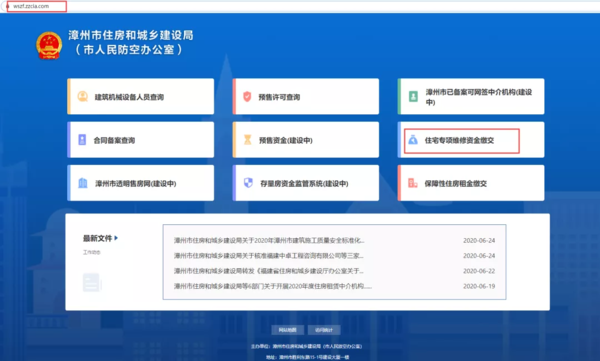This screenshot has width=600, height=361.
Task: Click the 保障性住房租金缴交 red icon
Action: tap(413, 183)
